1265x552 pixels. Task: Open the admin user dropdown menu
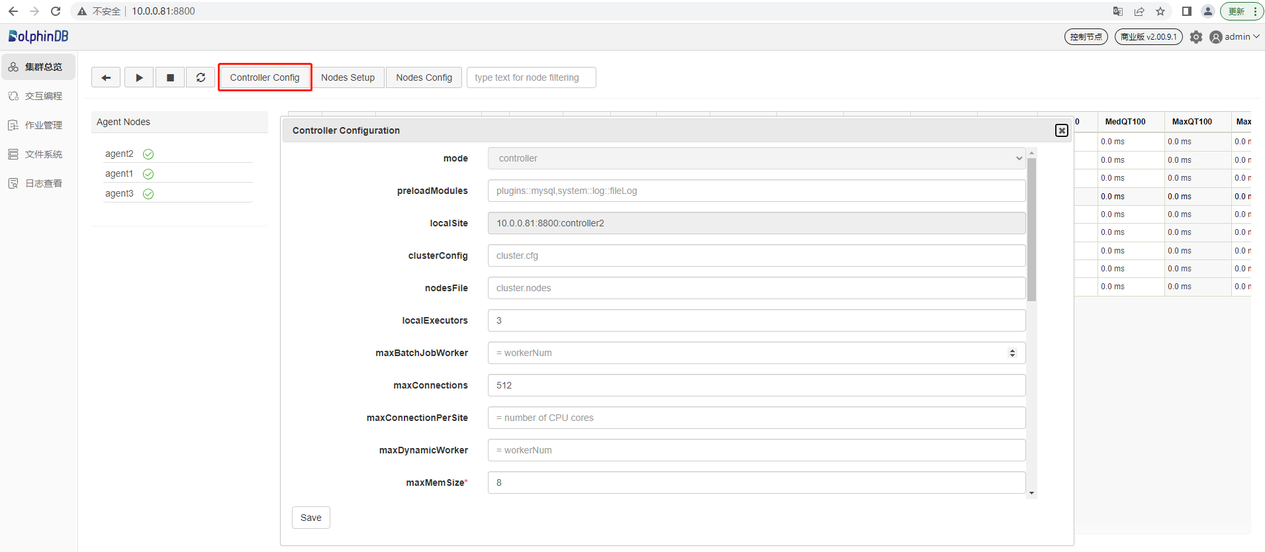coord(1235,37)
